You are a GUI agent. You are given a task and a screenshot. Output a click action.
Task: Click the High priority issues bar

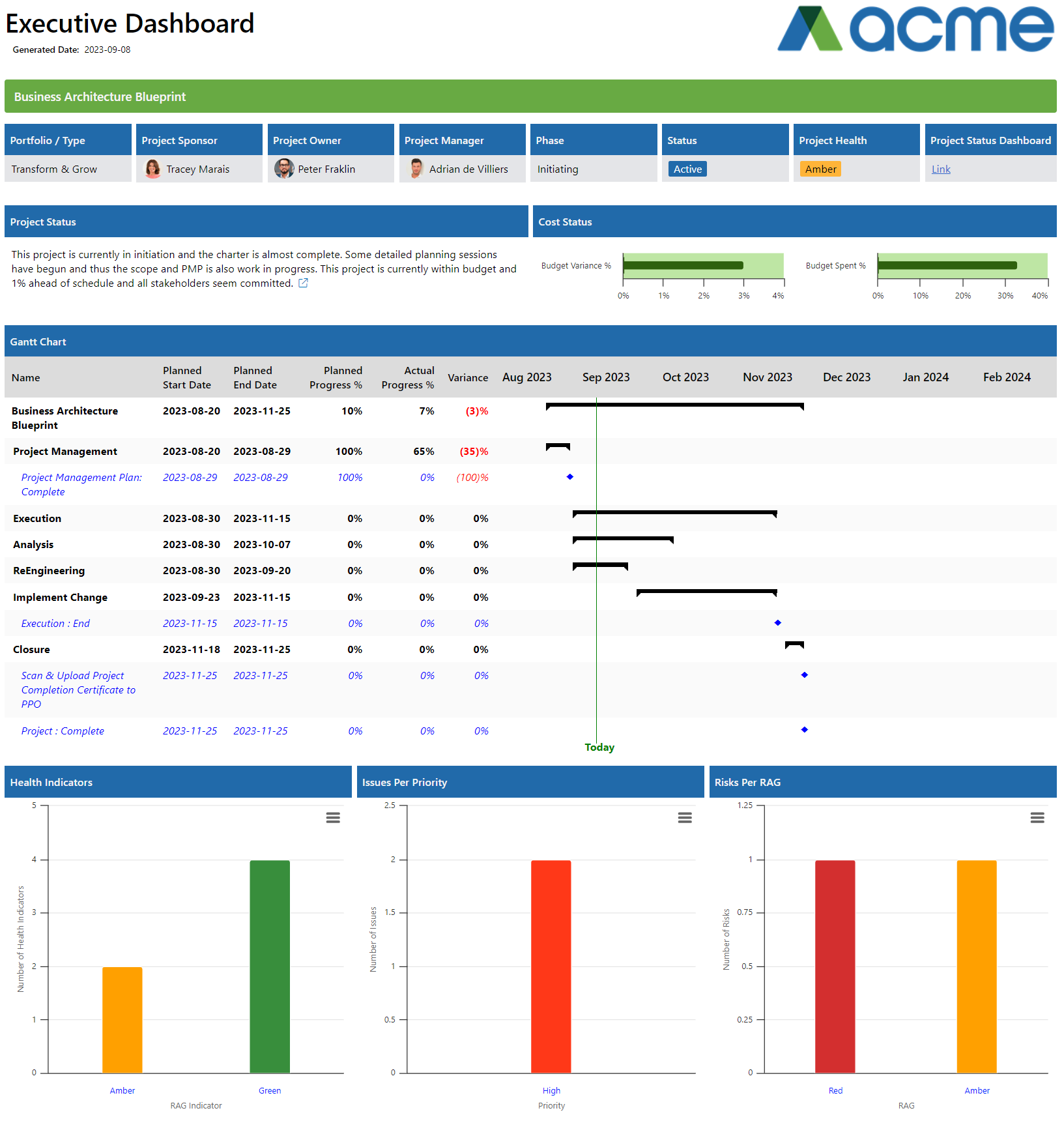coord(551,966)
